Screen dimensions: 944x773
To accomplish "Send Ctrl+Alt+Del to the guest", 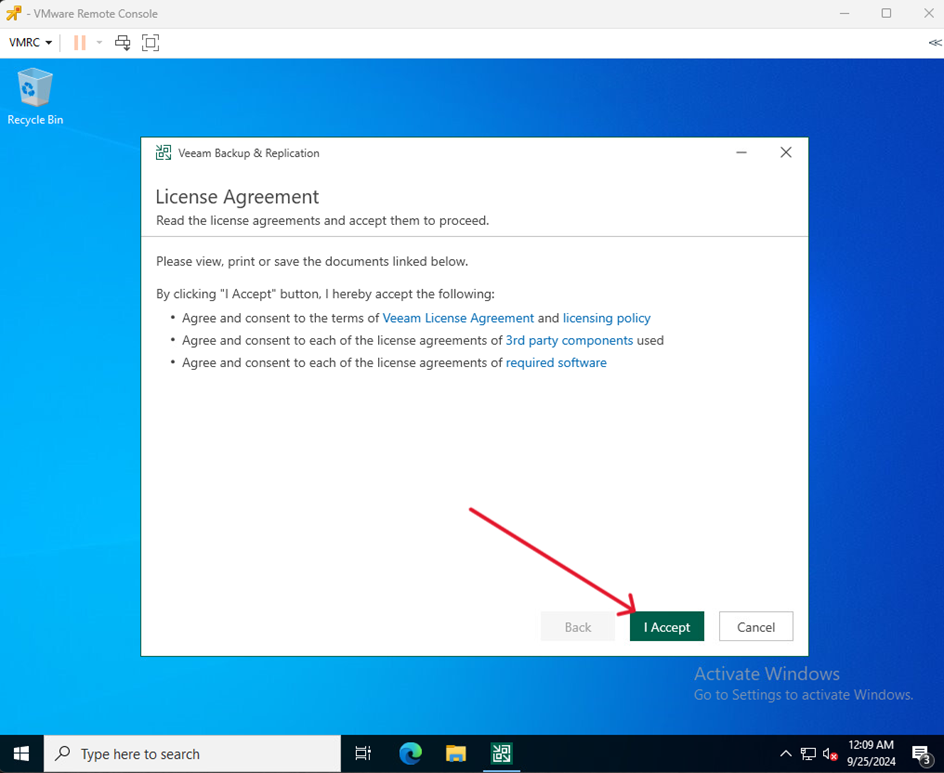I will (x=123, y=43).
